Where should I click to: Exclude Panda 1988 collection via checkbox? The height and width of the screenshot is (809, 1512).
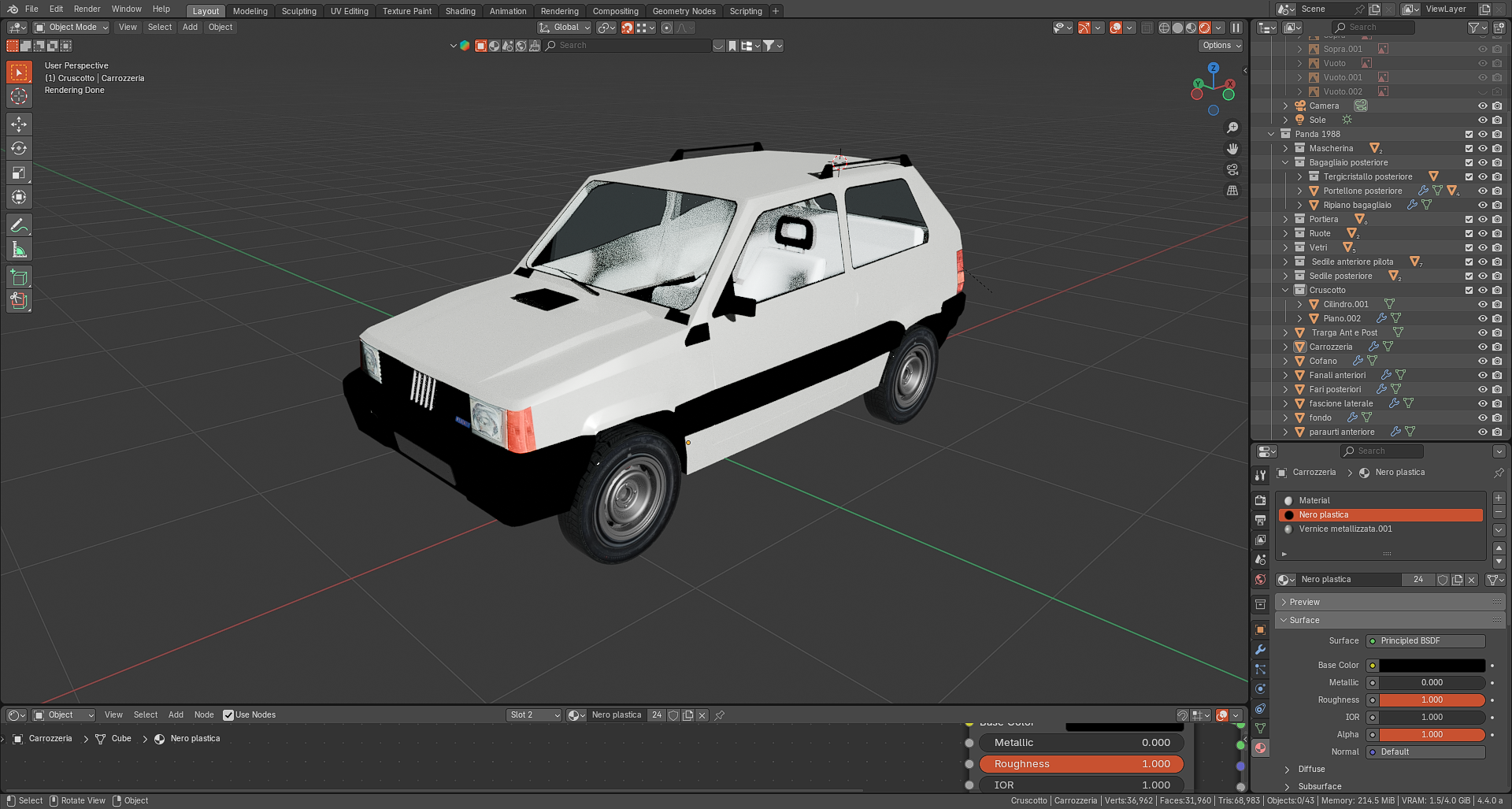pyautogui.click(x=1469, y=135)
